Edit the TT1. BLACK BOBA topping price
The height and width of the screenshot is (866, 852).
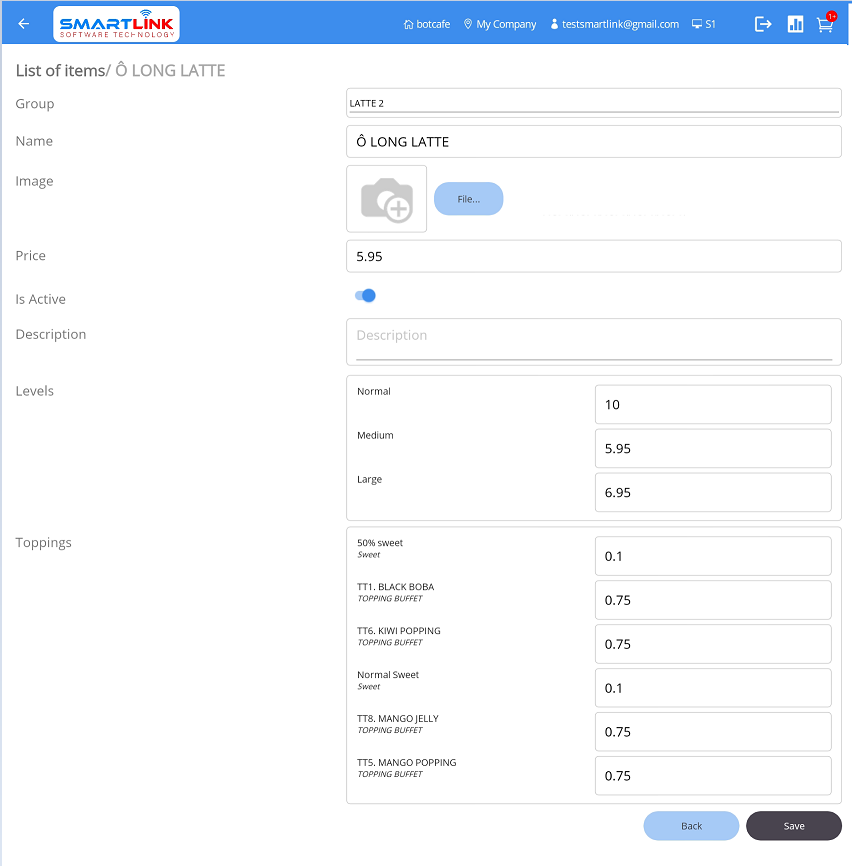(712, 600)
